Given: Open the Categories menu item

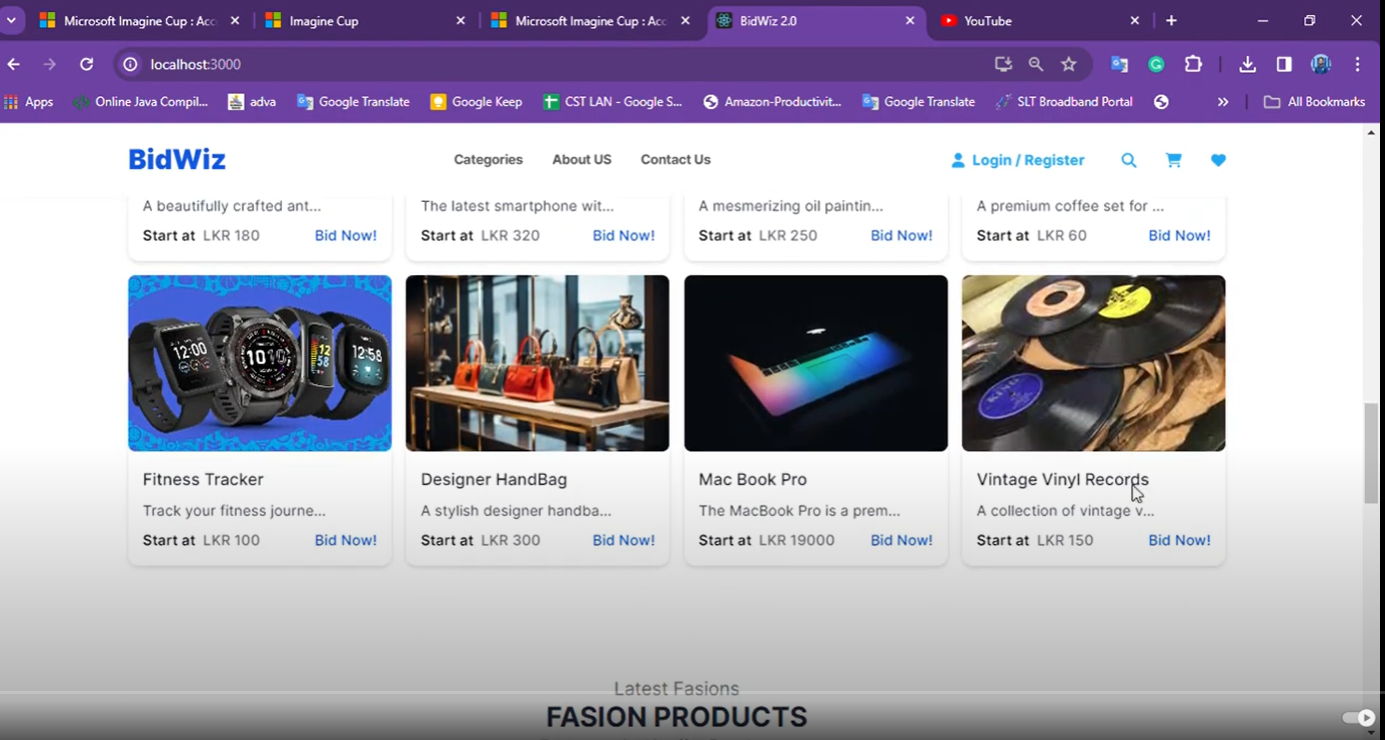Looking at the screenshot, I should [x=488, y=160].
